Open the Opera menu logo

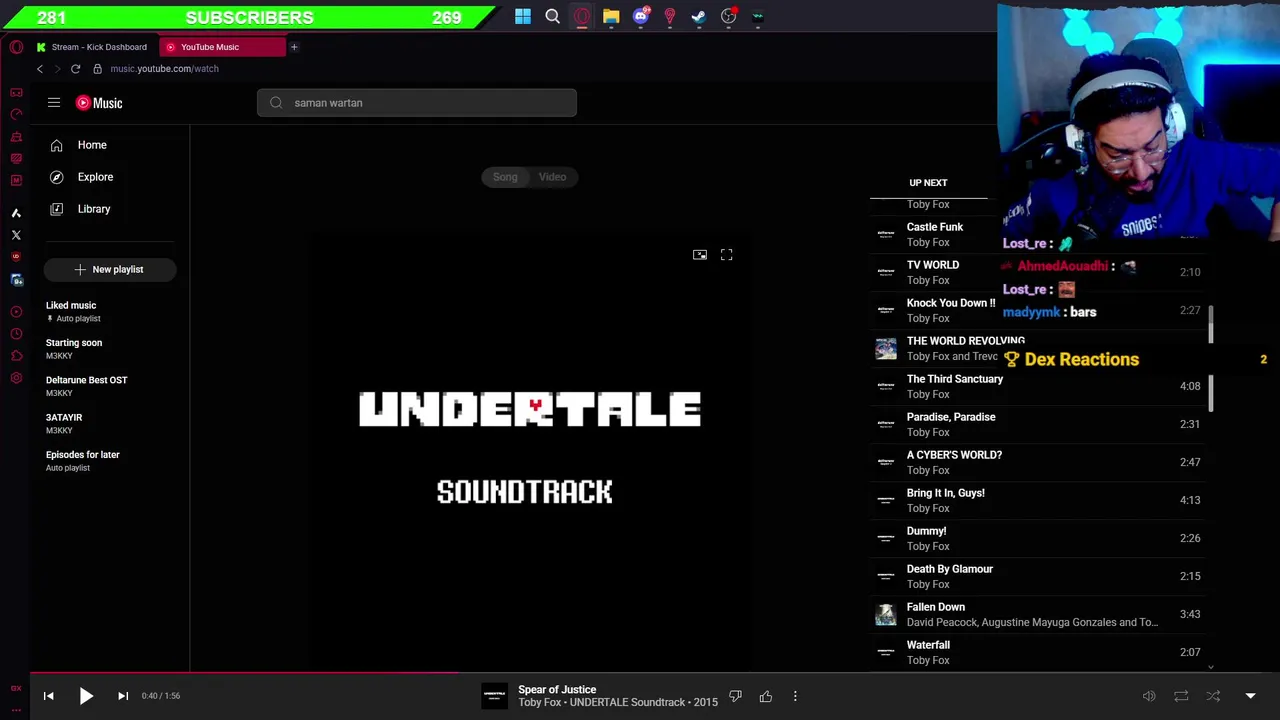click(x=16, y=47)
